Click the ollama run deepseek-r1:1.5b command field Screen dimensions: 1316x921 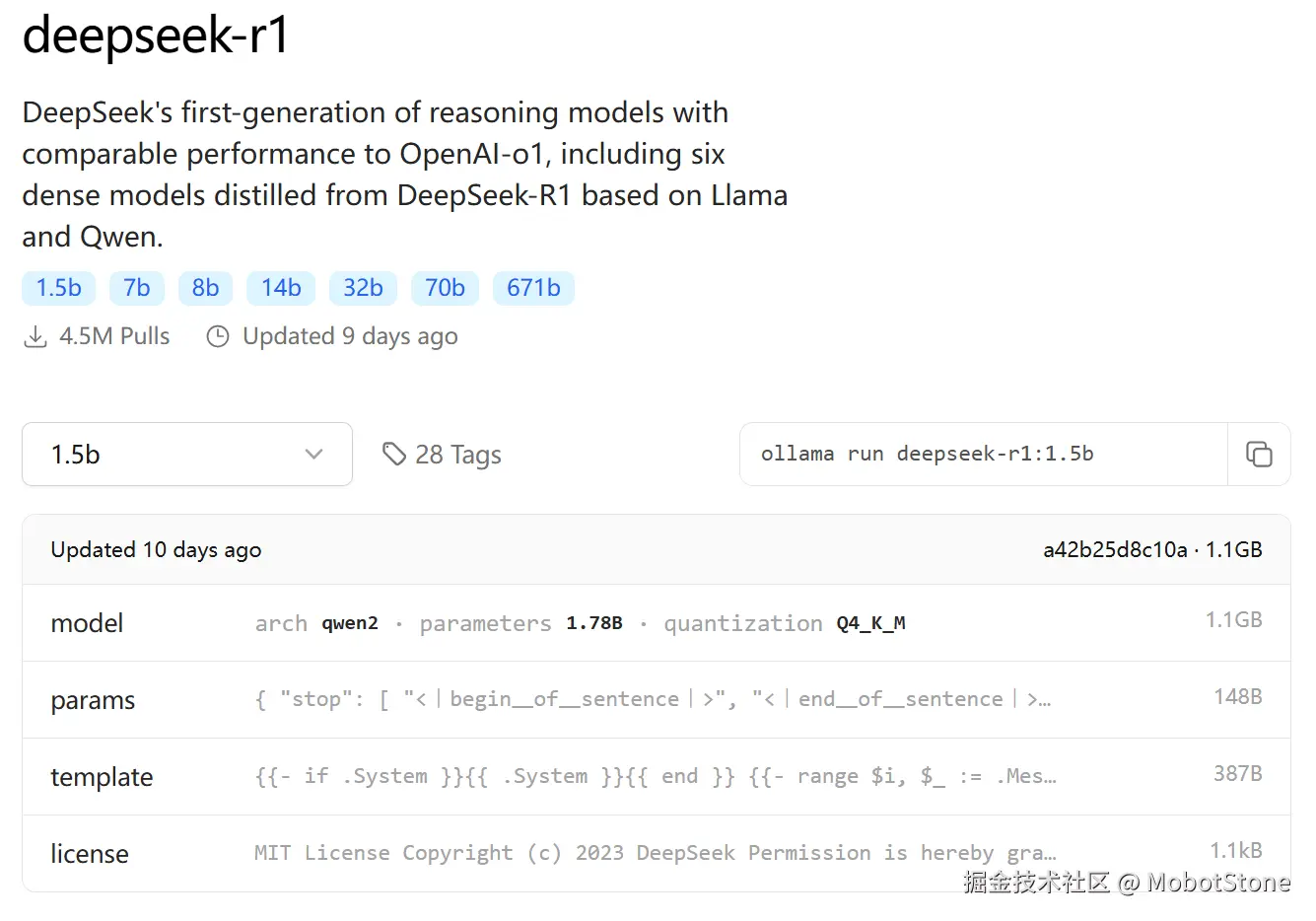pyautogui.click(x=984, y=455)
